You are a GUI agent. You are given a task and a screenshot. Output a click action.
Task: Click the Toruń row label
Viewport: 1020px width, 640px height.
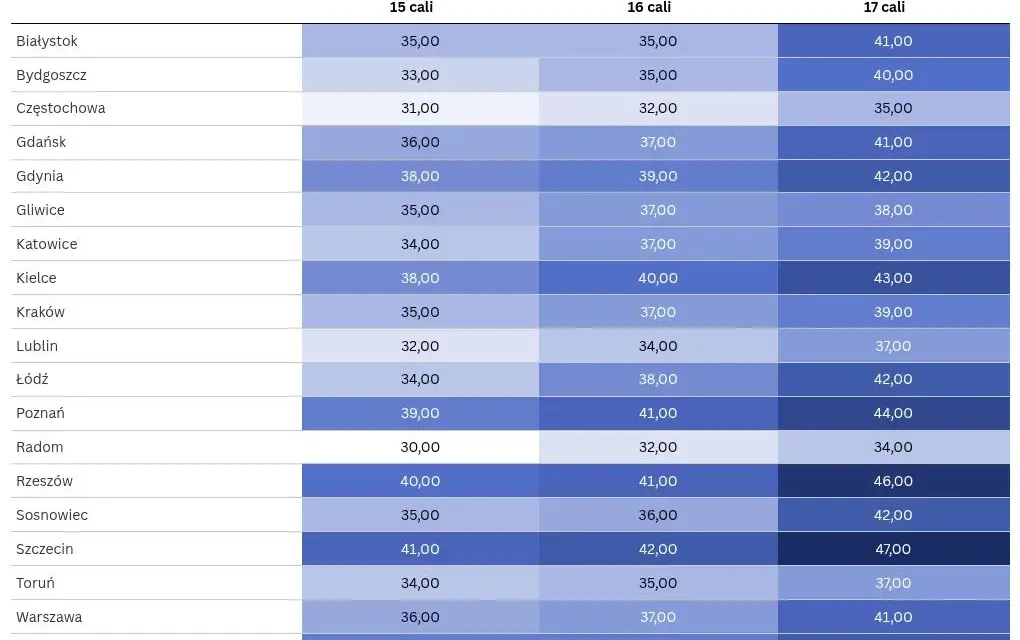pyautogui.click(x=35, y=583)
